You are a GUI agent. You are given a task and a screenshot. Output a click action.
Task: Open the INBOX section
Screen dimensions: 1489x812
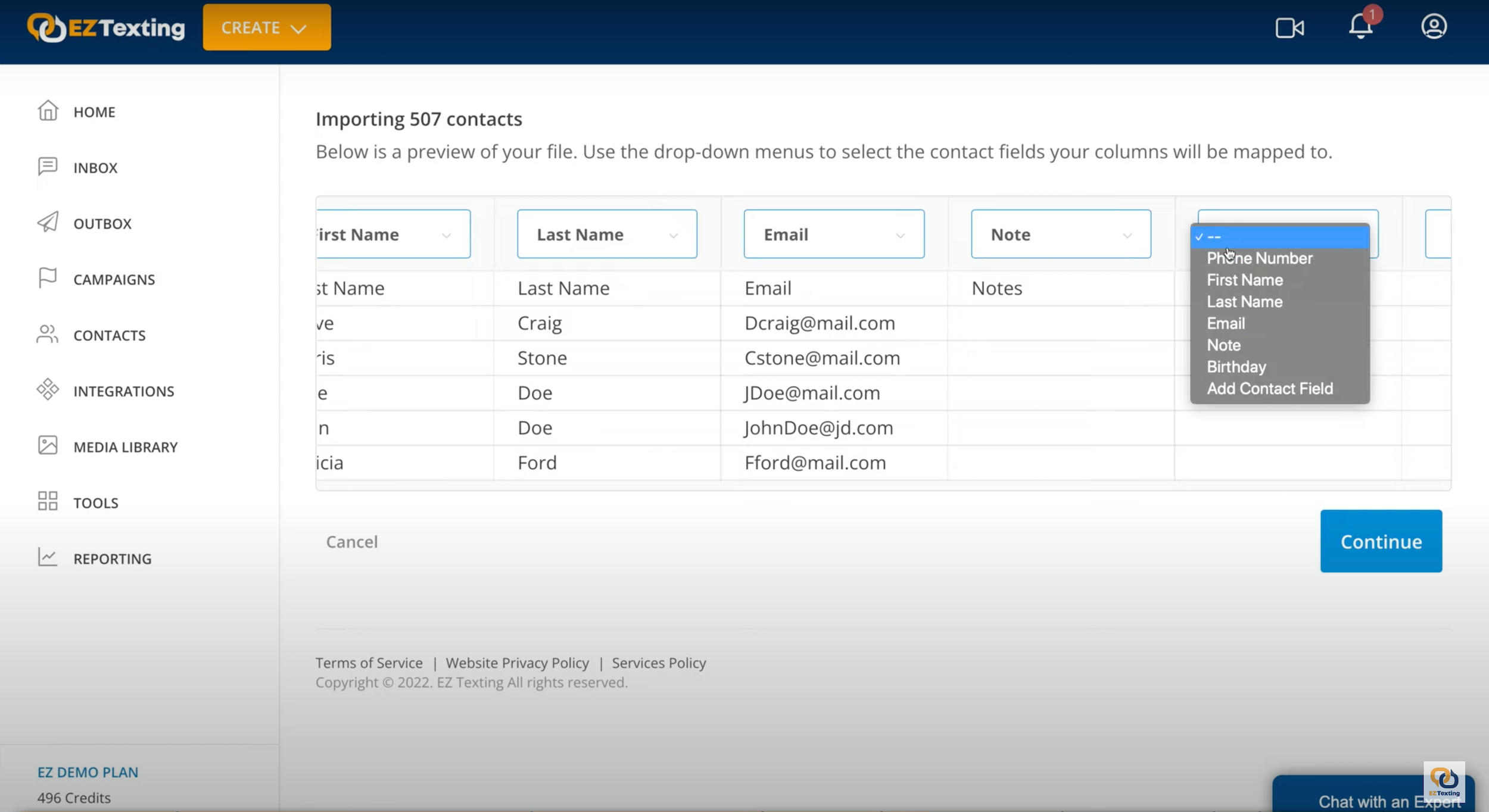(96, 167)
